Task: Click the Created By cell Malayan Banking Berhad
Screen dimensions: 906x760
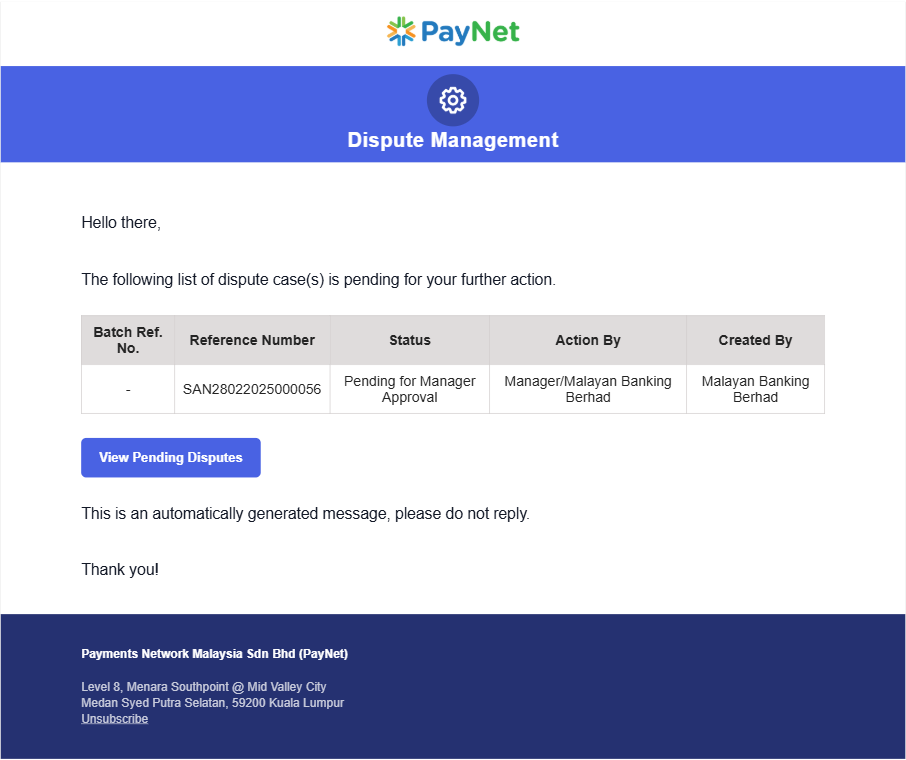Action: pos(755,389)
